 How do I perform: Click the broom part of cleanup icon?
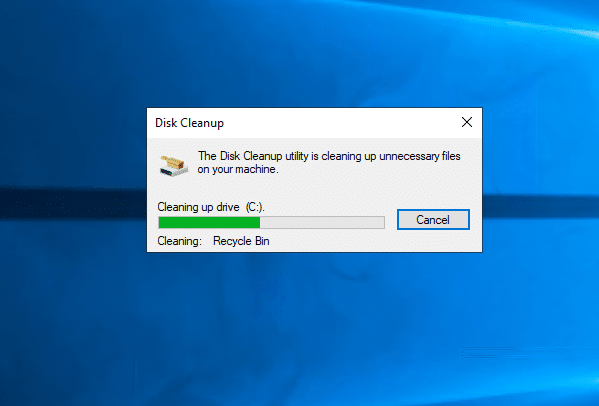172,162
